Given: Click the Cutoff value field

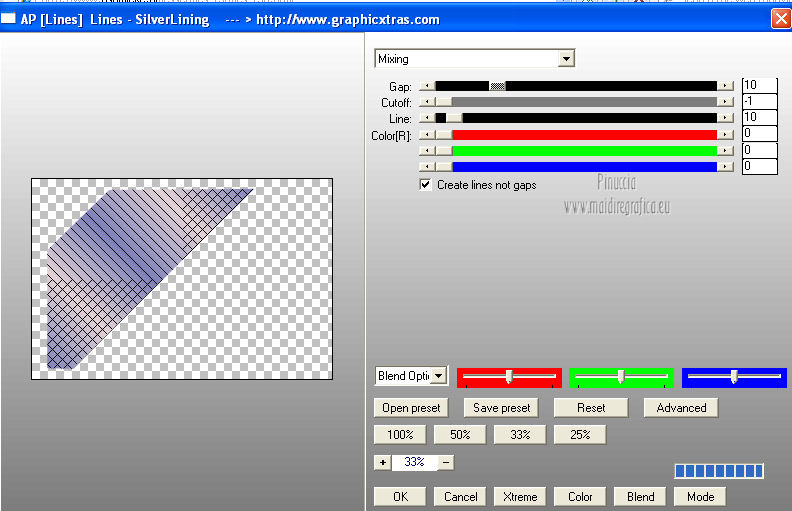Looking at the screenshot, I should [x=759, y=101].
